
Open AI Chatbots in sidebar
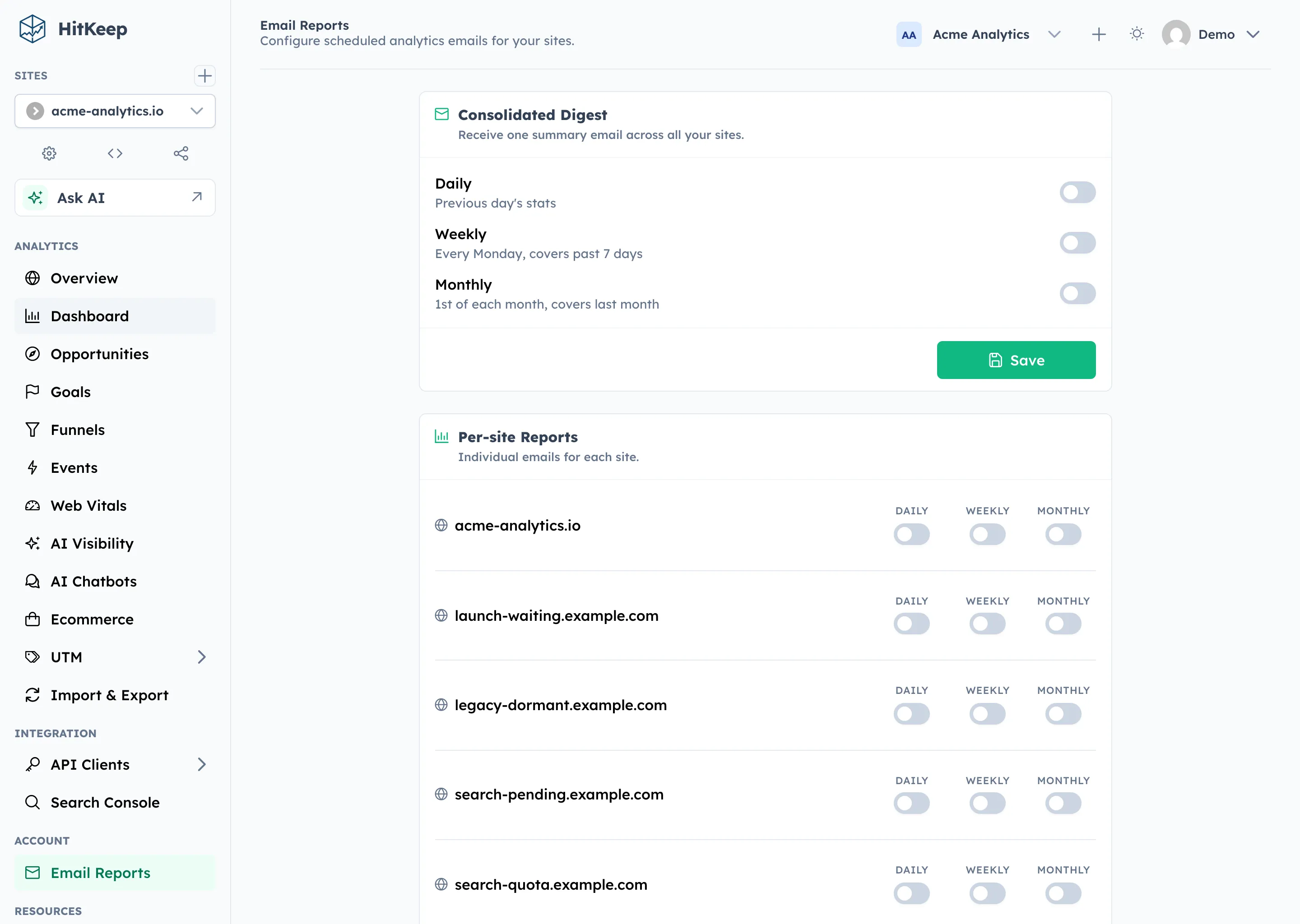click(x=115, y=582)
